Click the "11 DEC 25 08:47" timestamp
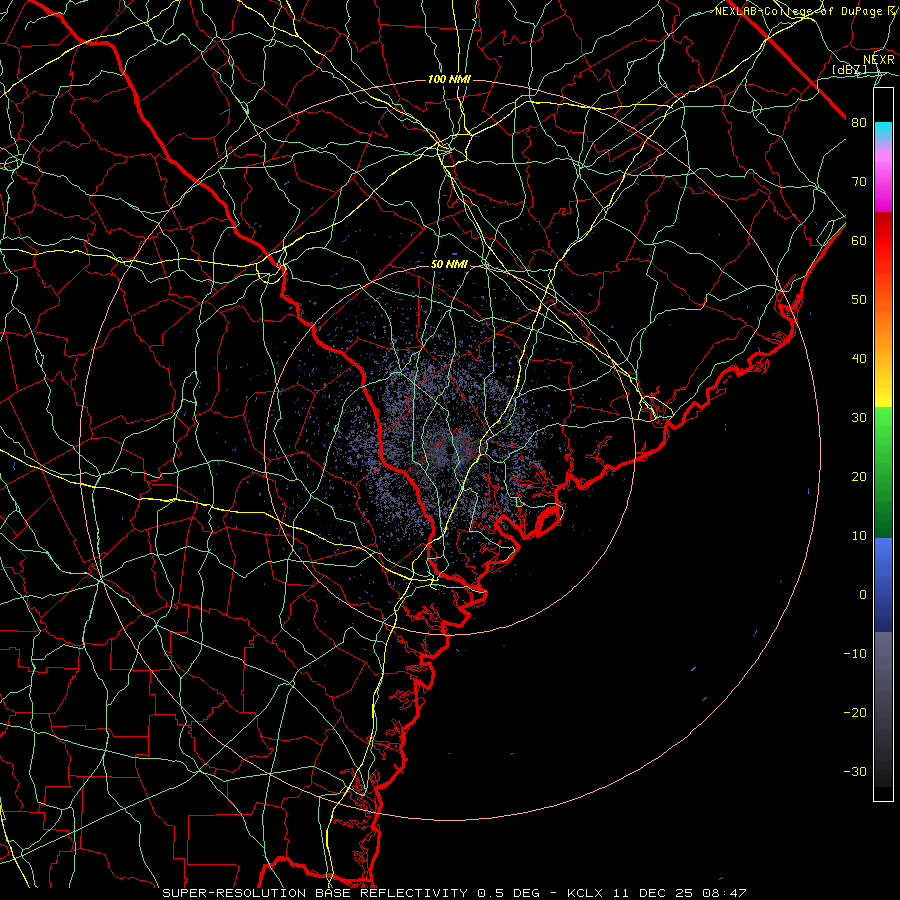900x900 pixels. (678, 893)
